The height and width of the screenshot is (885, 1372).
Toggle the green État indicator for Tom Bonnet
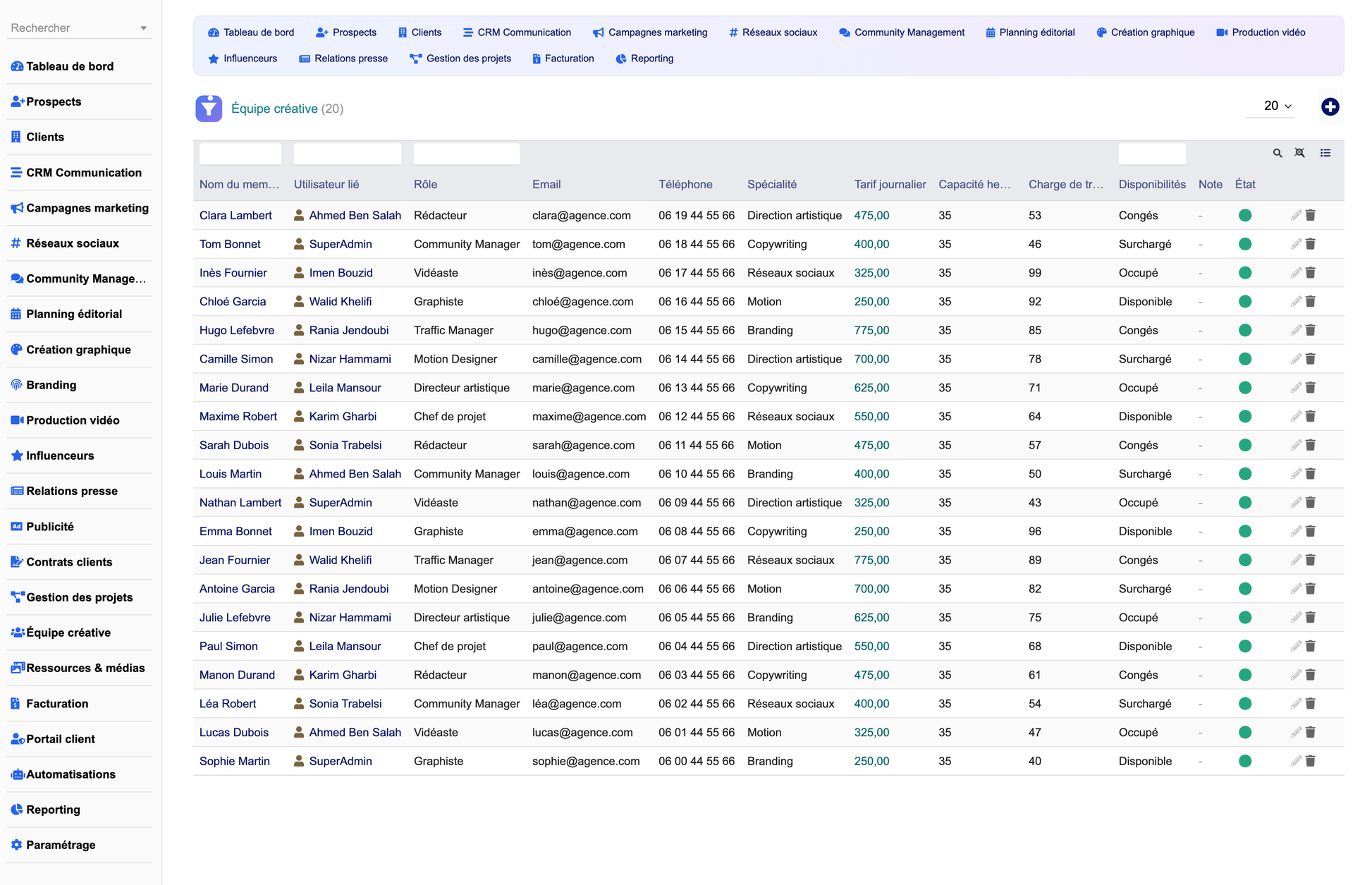point(1245,244)
